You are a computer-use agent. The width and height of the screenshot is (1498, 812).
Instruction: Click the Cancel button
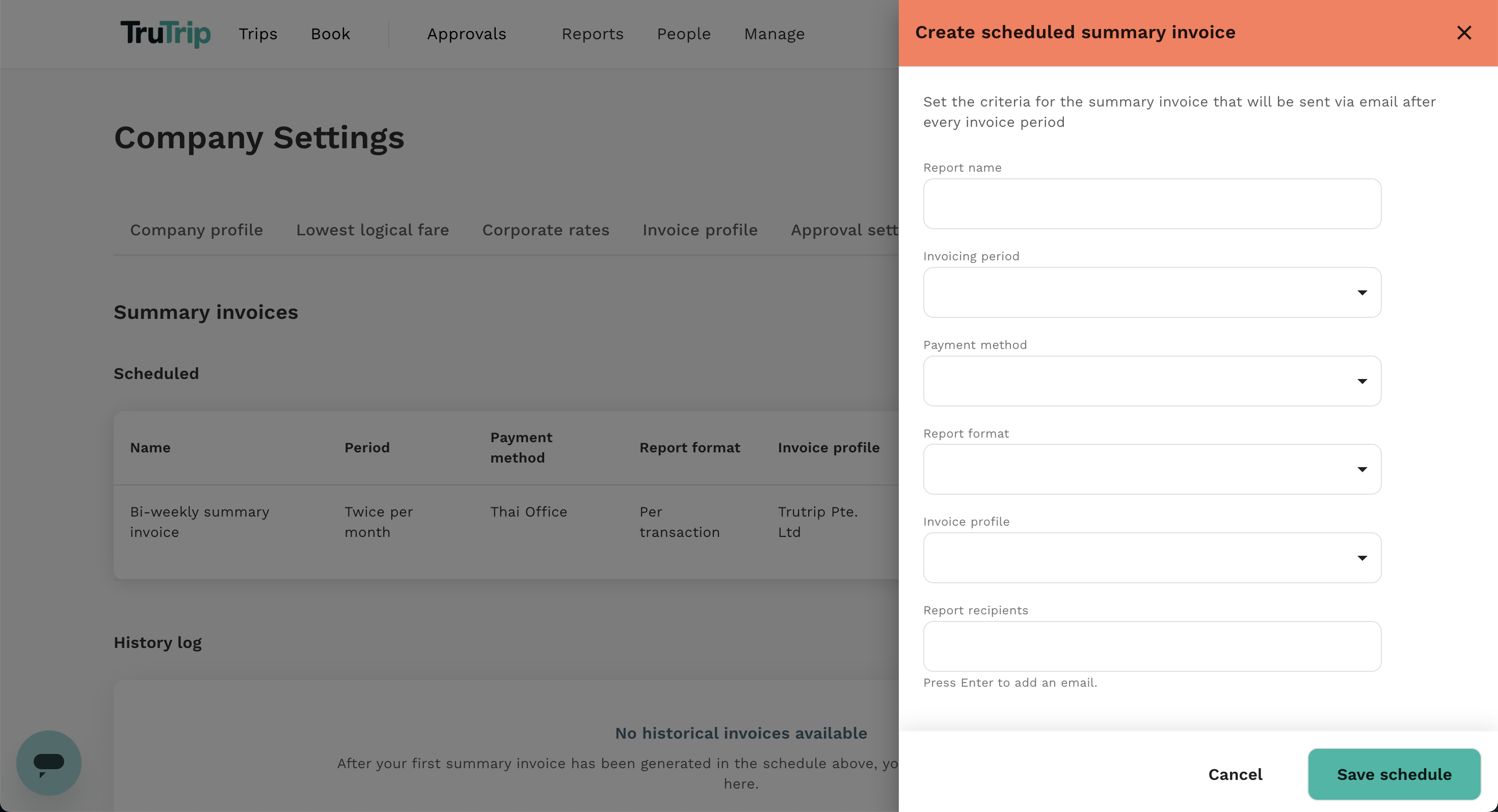1235,774
